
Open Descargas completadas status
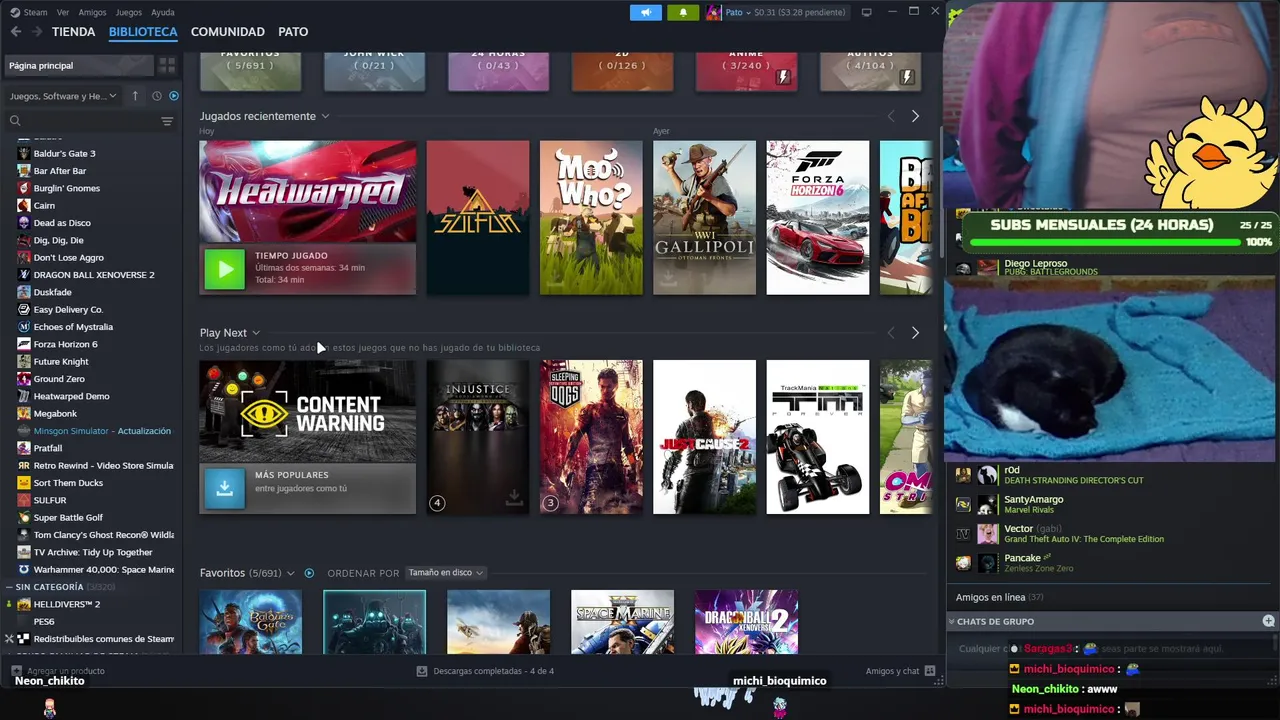click(x=485, y=671)
